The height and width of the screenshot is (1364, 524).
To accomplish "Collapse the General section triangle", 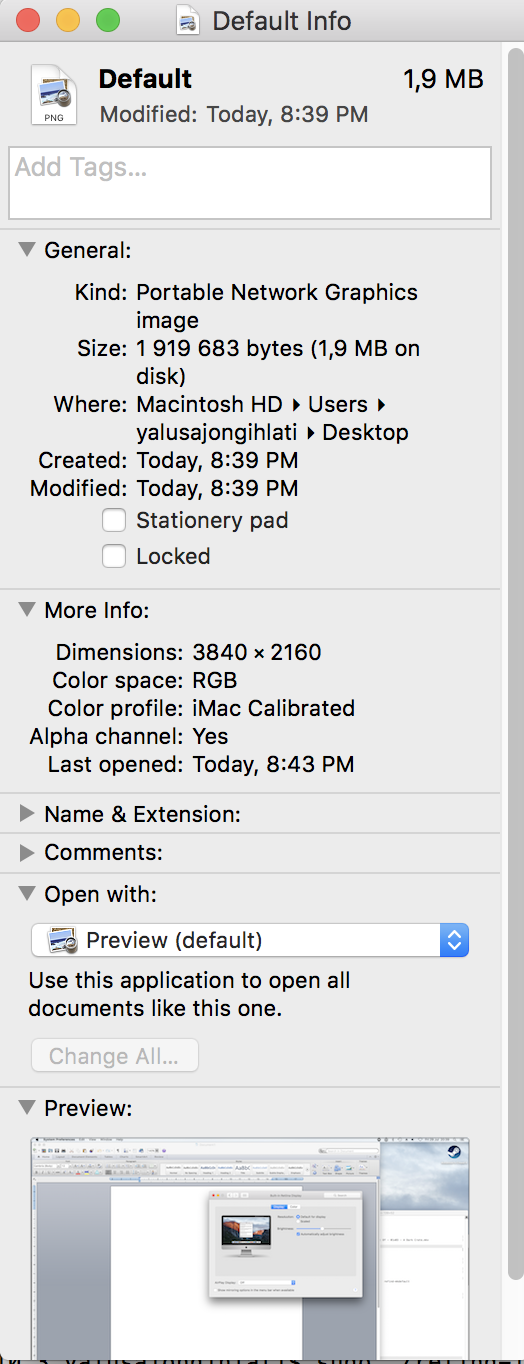I will (27, 249).
